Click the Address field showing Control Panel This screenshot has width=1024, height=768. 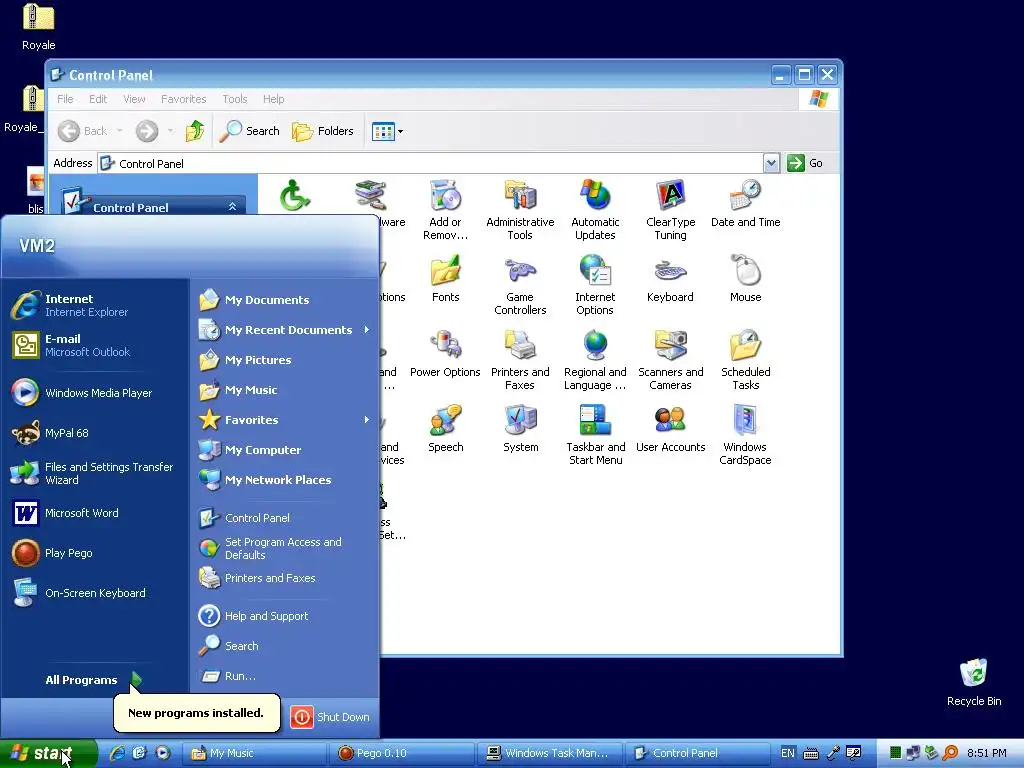pyautogui.click(x=430, y=163)
